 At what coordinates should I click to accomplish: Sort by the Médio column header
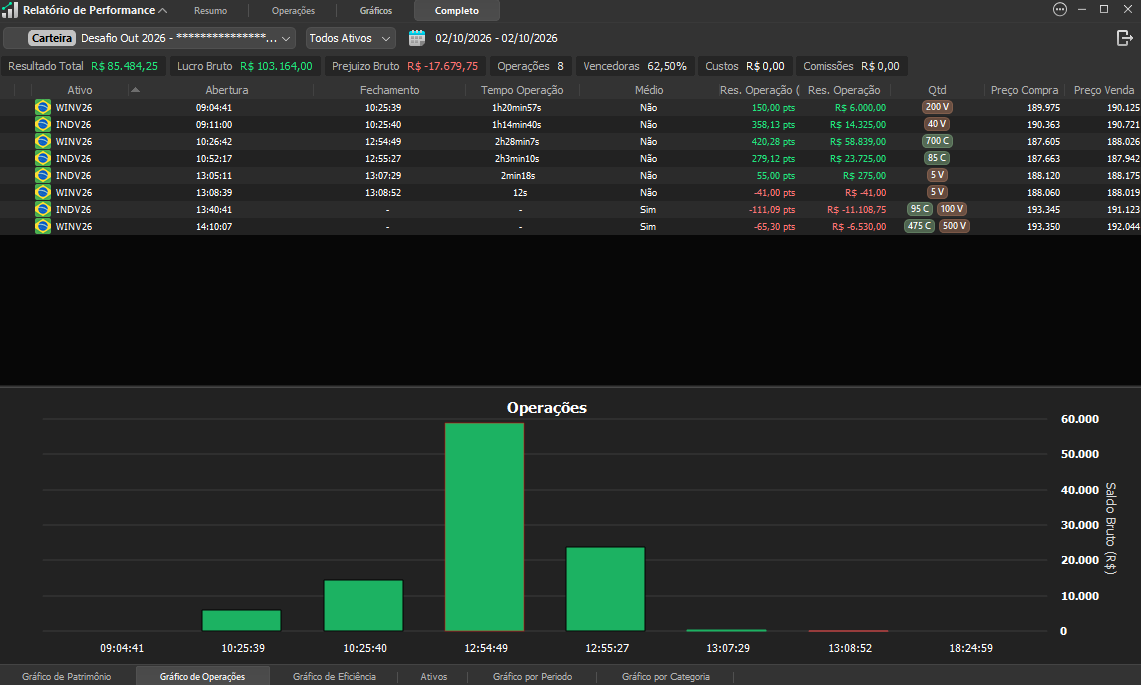pos(648,90)
